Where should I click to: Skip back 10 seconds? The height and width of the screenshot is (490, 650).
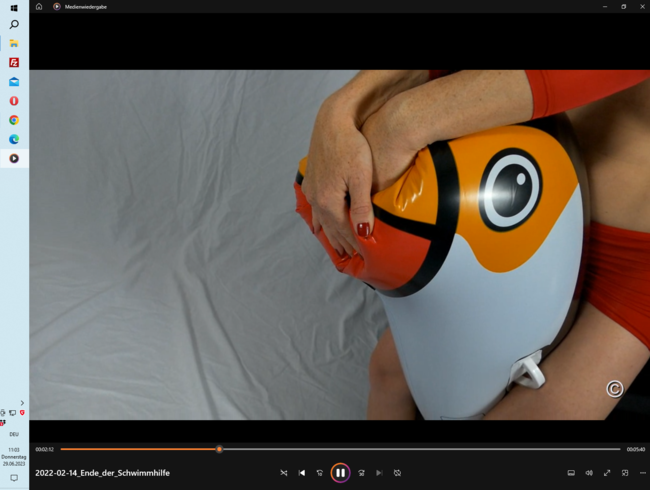coord(320,473)
